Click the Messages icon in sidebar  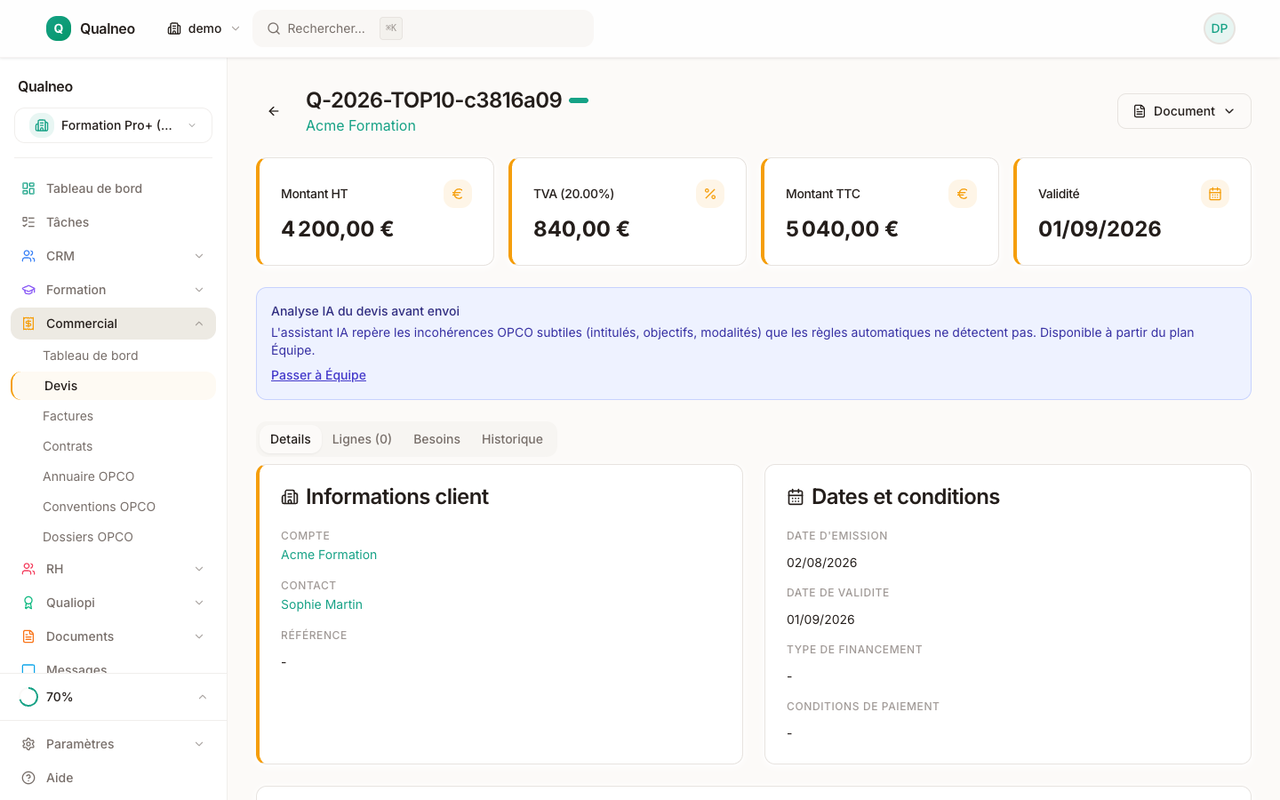pos(28,670)
